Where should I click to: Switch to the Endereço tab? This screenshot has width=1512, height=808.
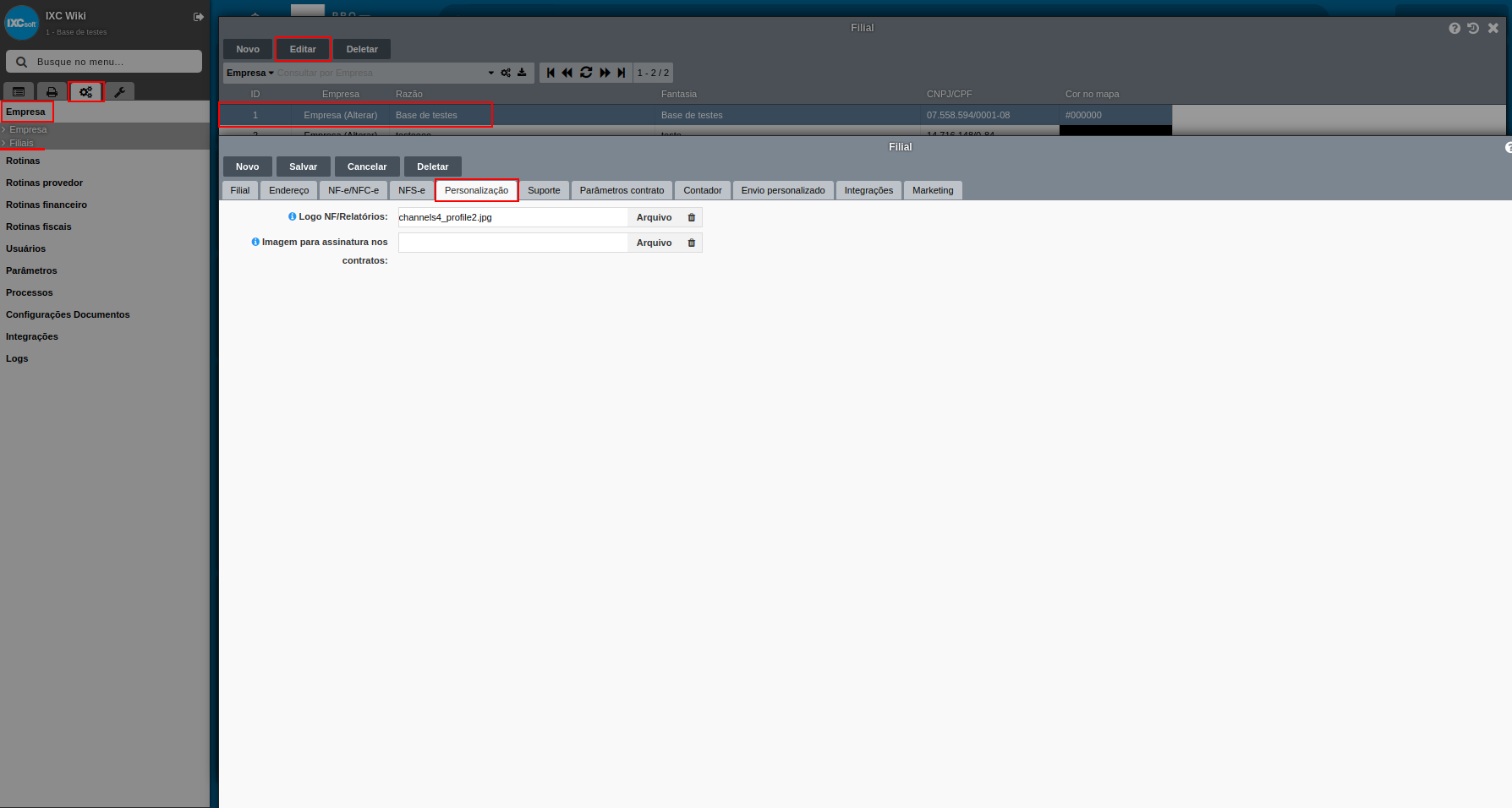pyautogui.click(x=289, y=190)
